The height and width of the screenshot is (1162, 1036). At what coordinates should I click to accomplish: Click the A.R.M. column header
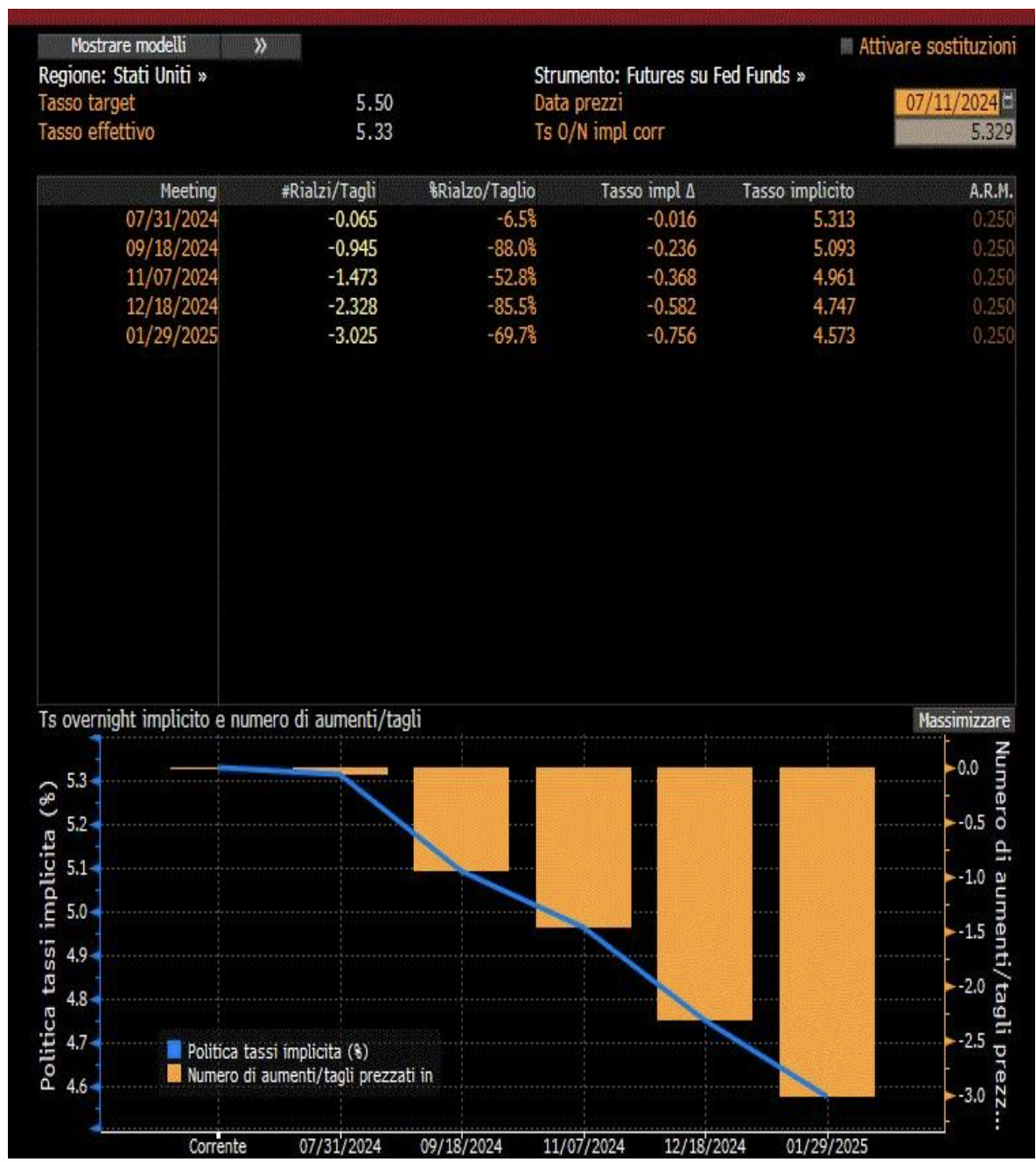[990, 191]
